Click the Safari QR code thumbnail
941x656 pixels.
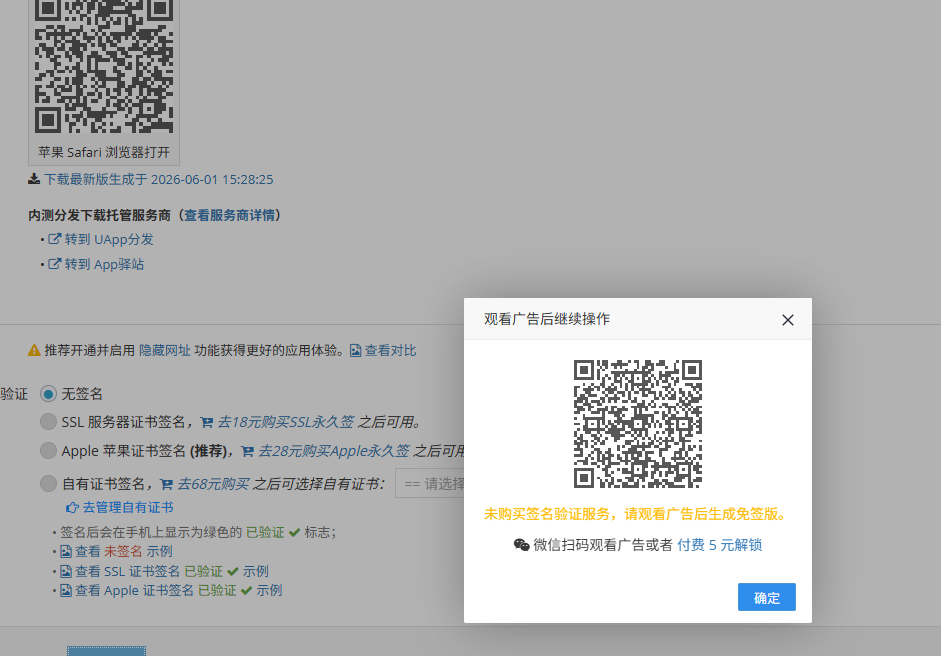point(104,66)
